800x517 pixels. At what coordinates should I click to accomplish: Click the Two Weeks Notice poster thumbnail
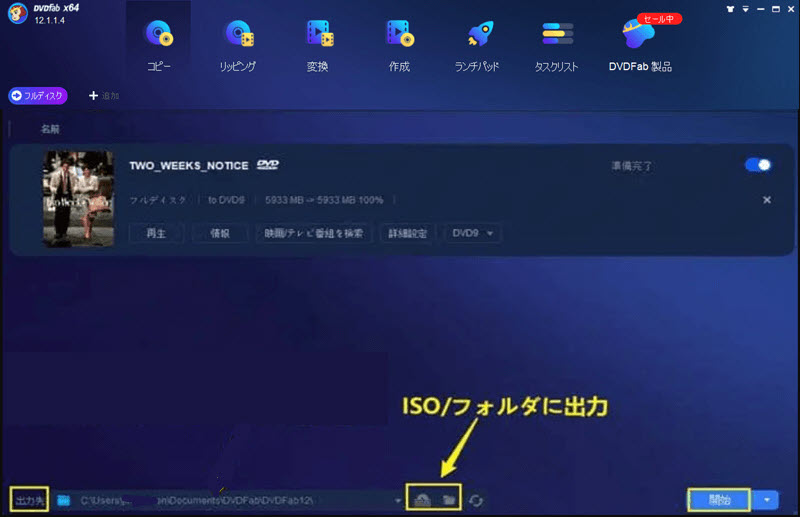78,199
